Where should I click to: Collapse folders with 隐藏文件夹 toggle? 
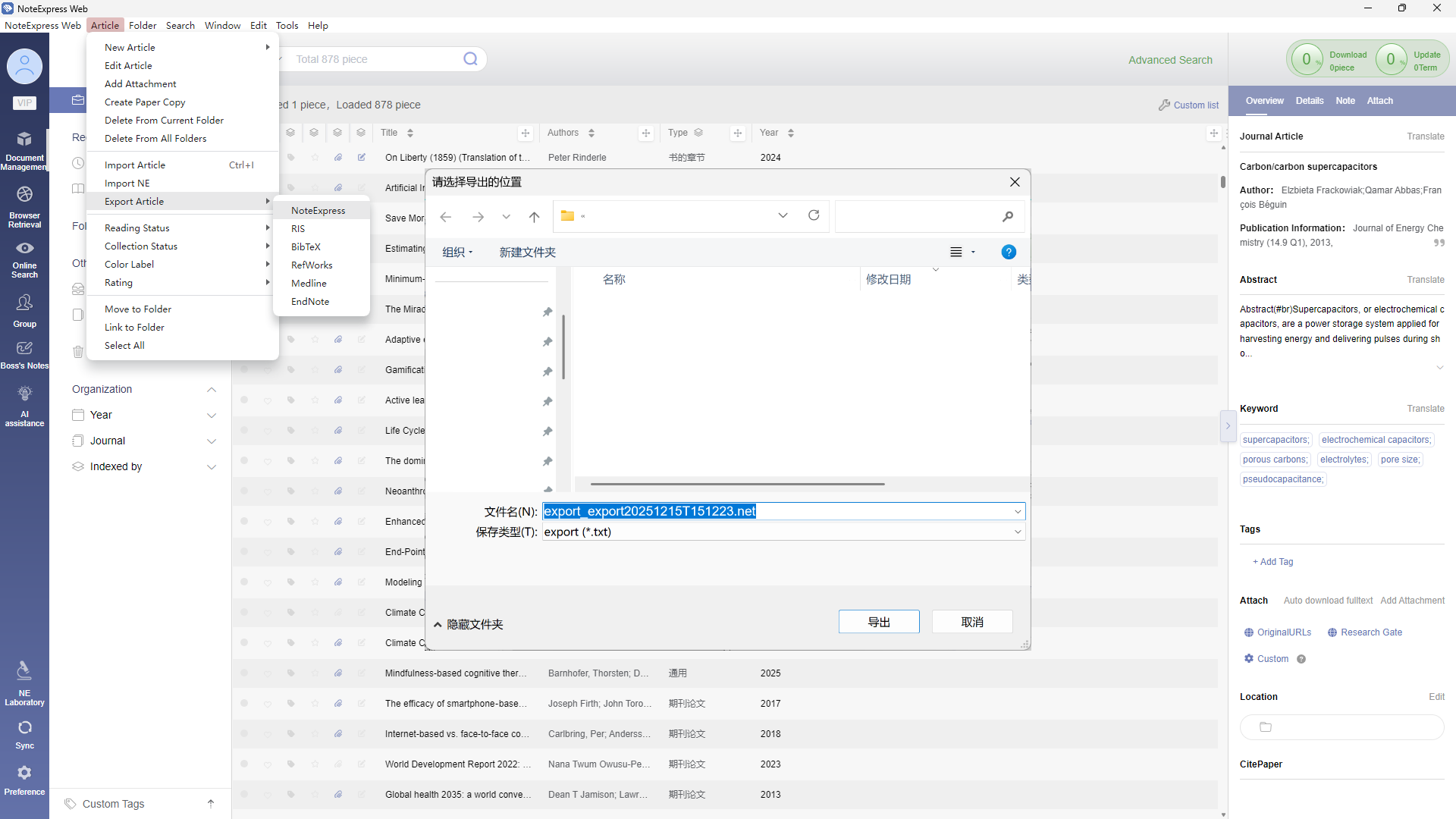coord(469,624)
